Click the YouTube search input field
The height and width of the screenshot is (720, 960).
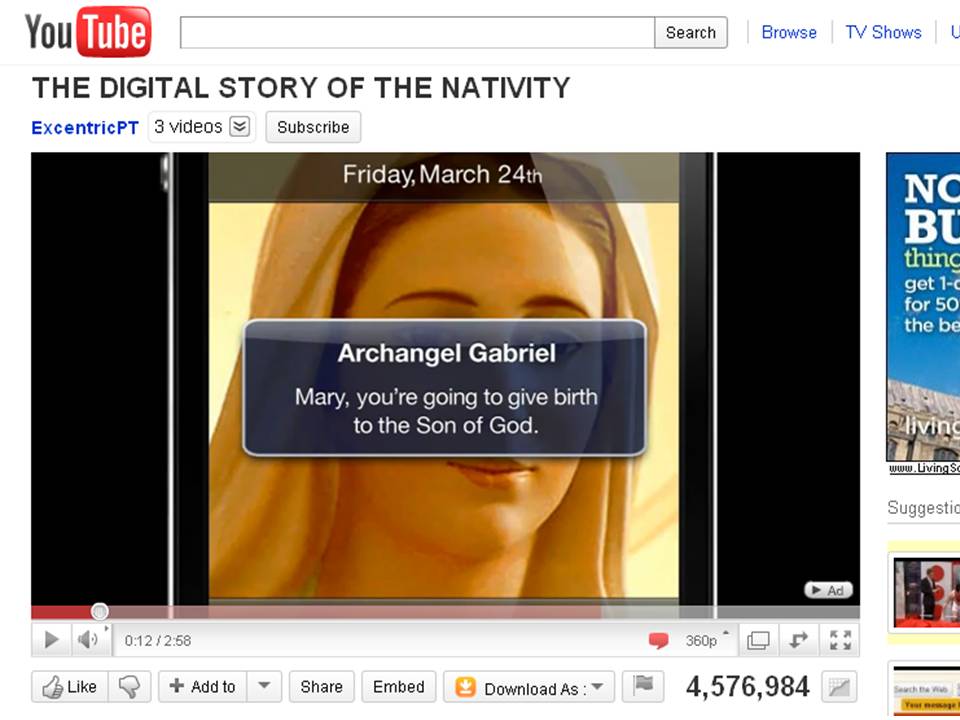[x=417, y=33]
